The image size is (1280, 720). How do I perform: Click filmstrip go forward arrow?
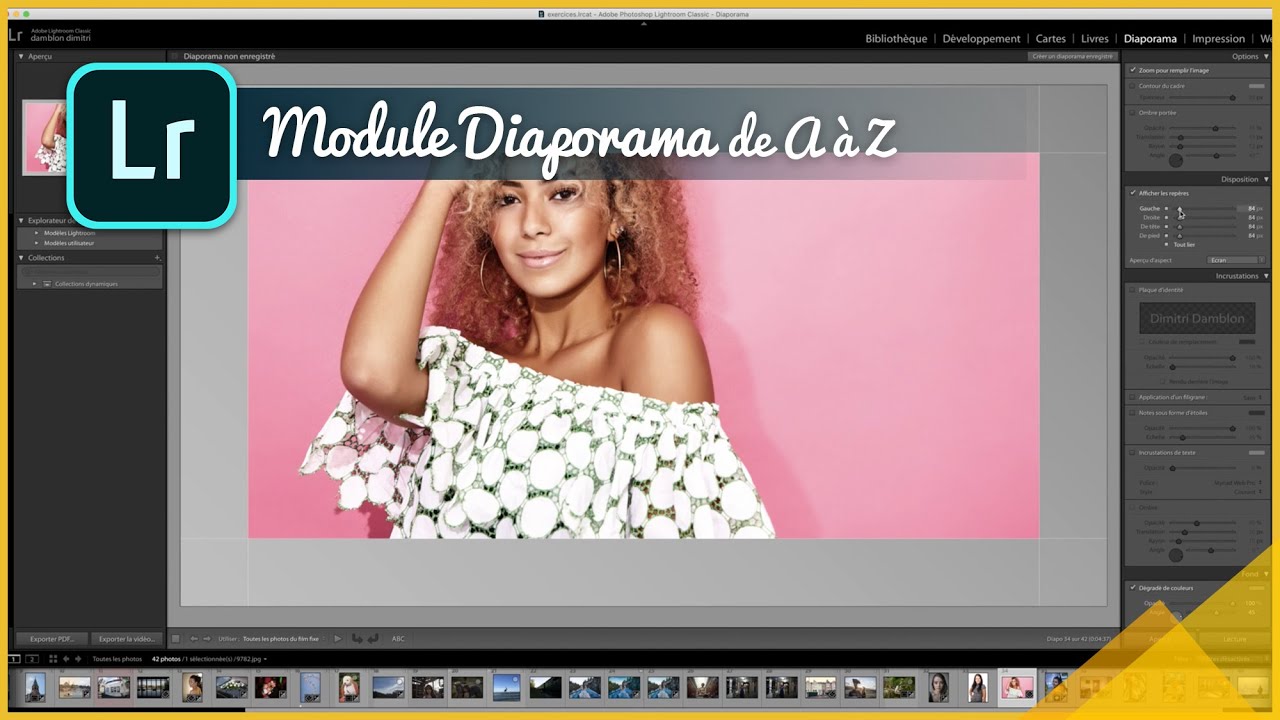[x=79, y=659]
